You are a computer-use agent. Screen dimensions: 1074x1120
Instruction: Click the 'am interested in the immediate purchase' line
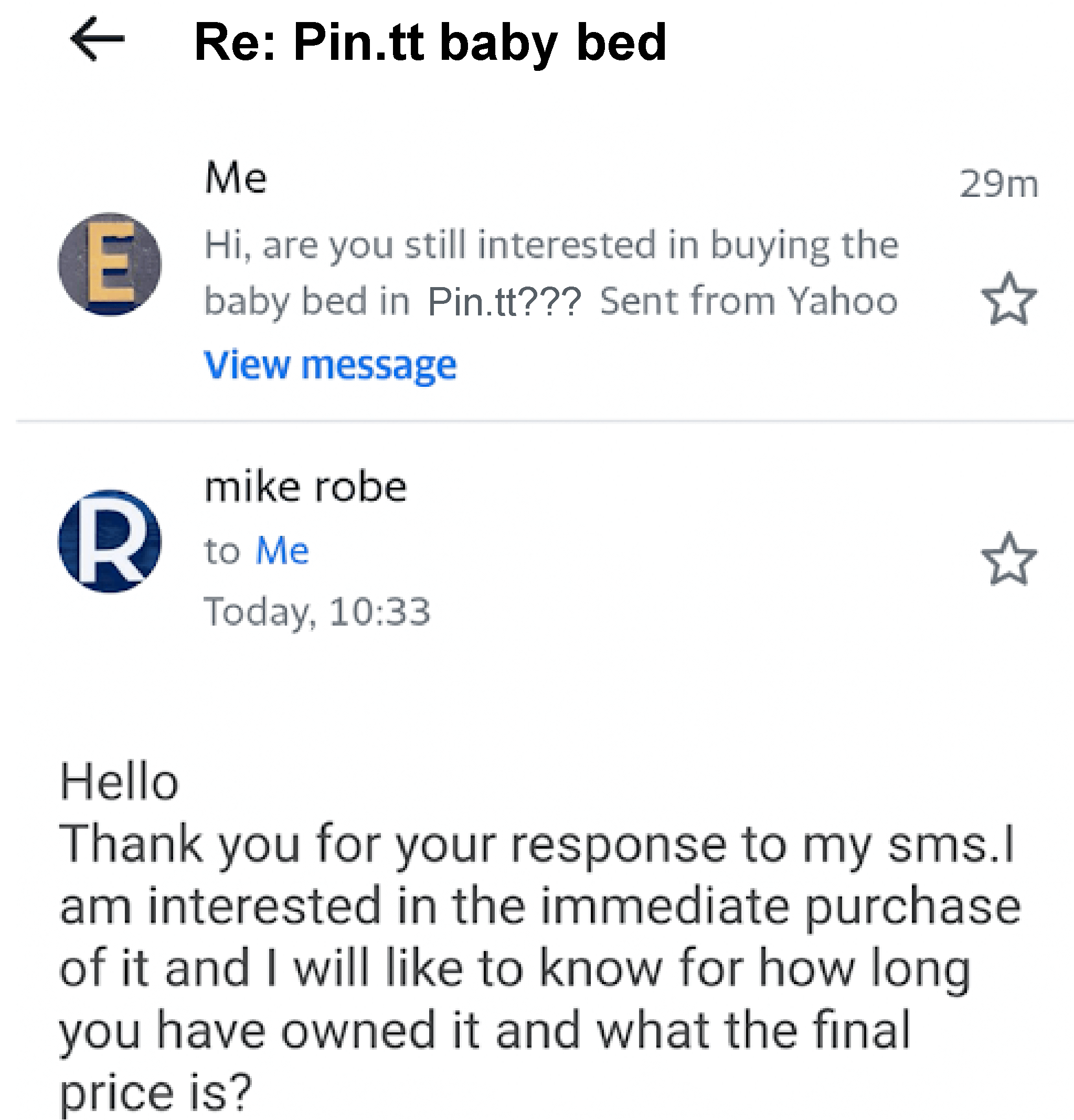(540, 906)
